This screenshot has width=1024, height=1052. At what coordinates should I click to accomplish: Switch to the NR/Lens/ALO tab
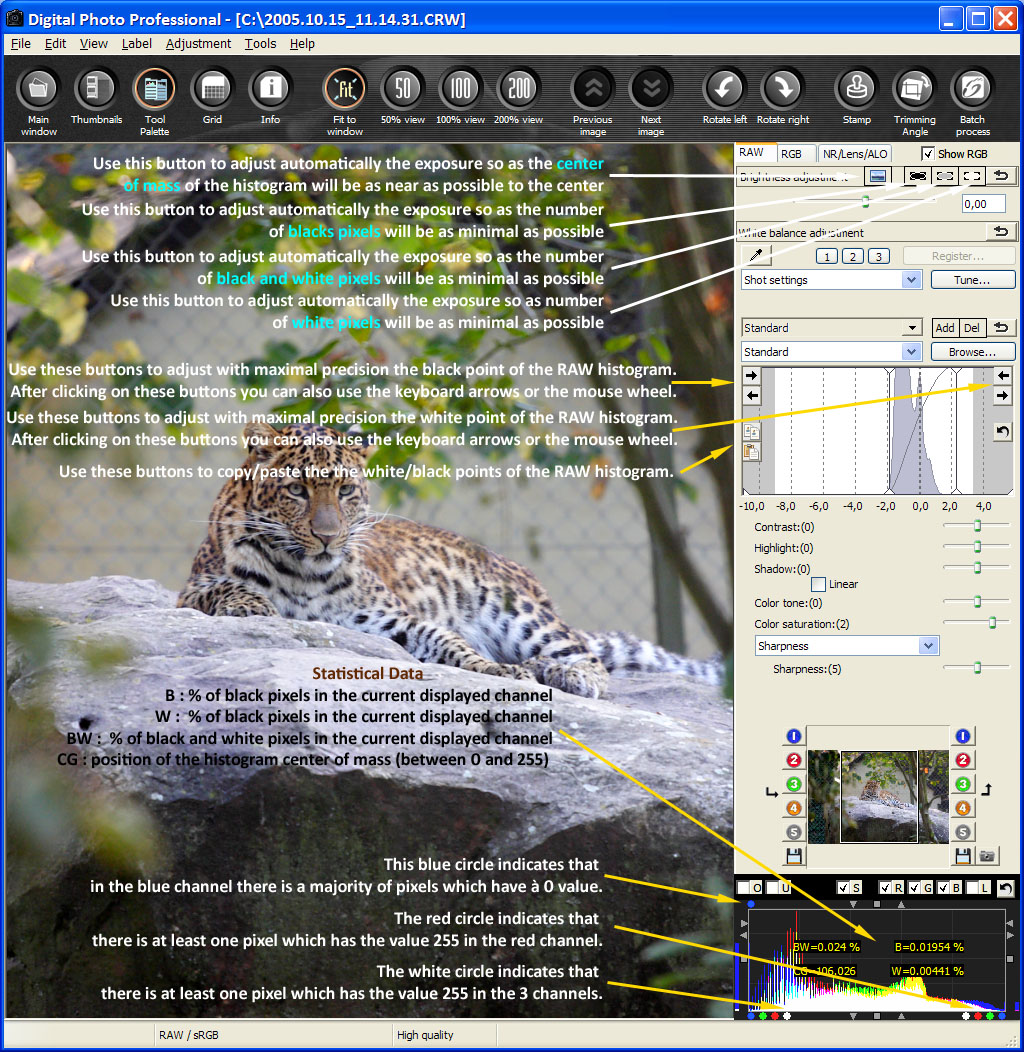[x=855, y=154]
